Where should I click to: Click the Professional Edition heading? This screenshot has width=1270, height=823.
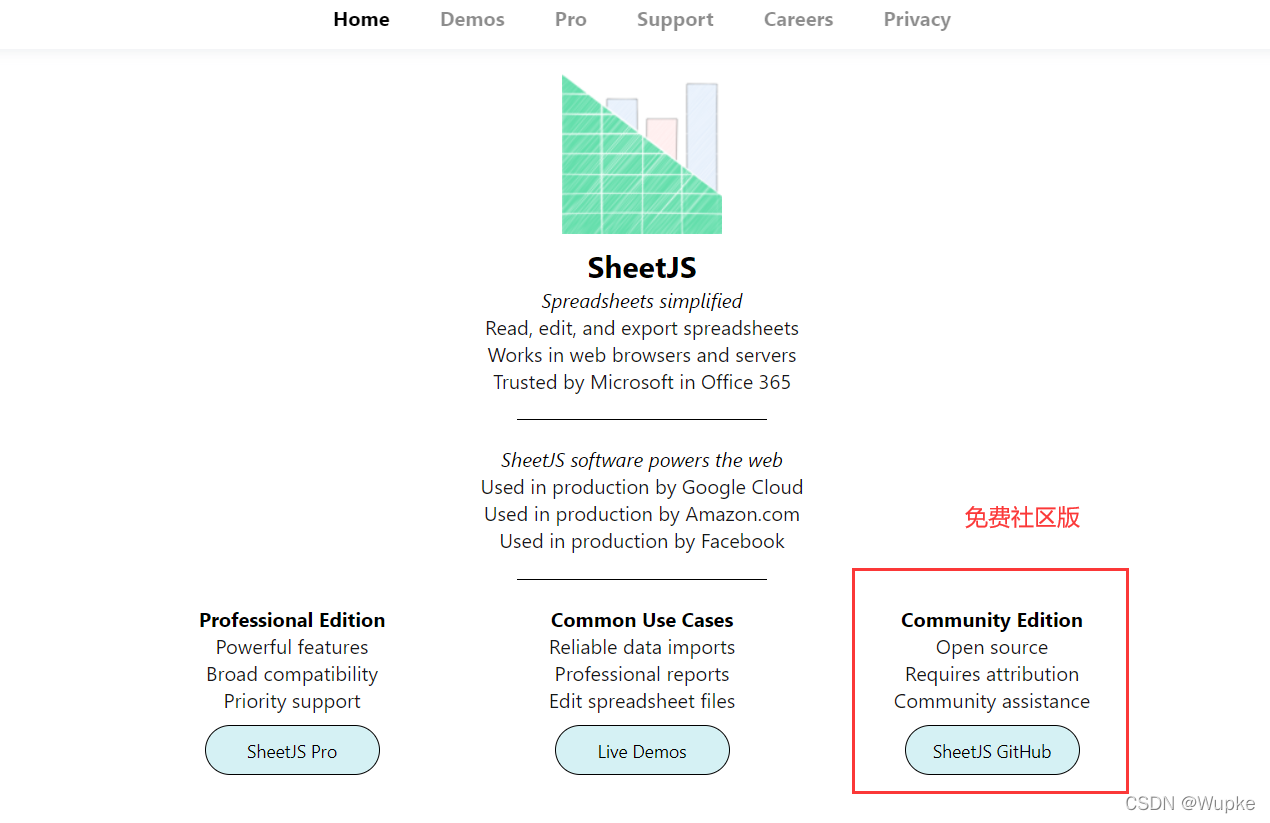tap(292, 620)
